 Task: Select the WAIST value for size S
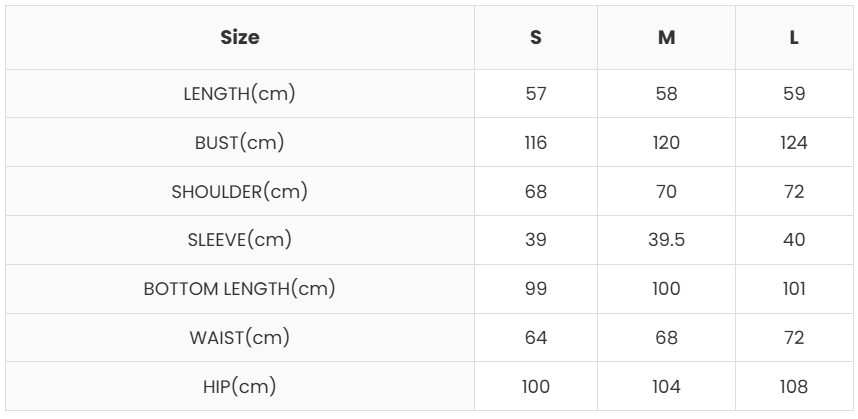[536, 337]
